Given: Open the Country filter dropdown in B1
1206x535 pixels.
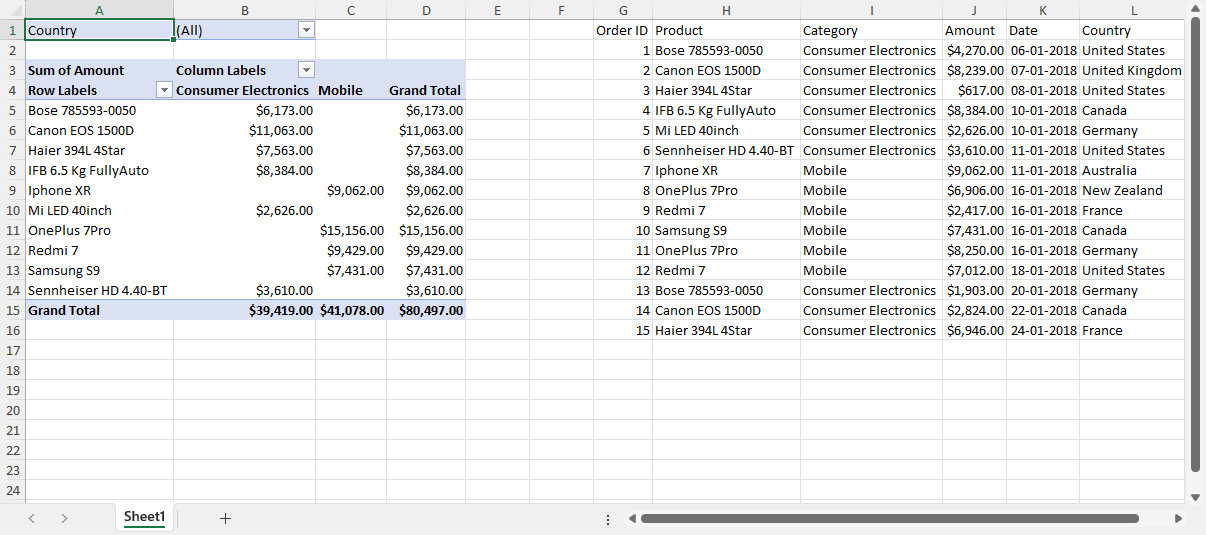Looking at the screenshot, I should pyautogui.click(x=306, y=30).
